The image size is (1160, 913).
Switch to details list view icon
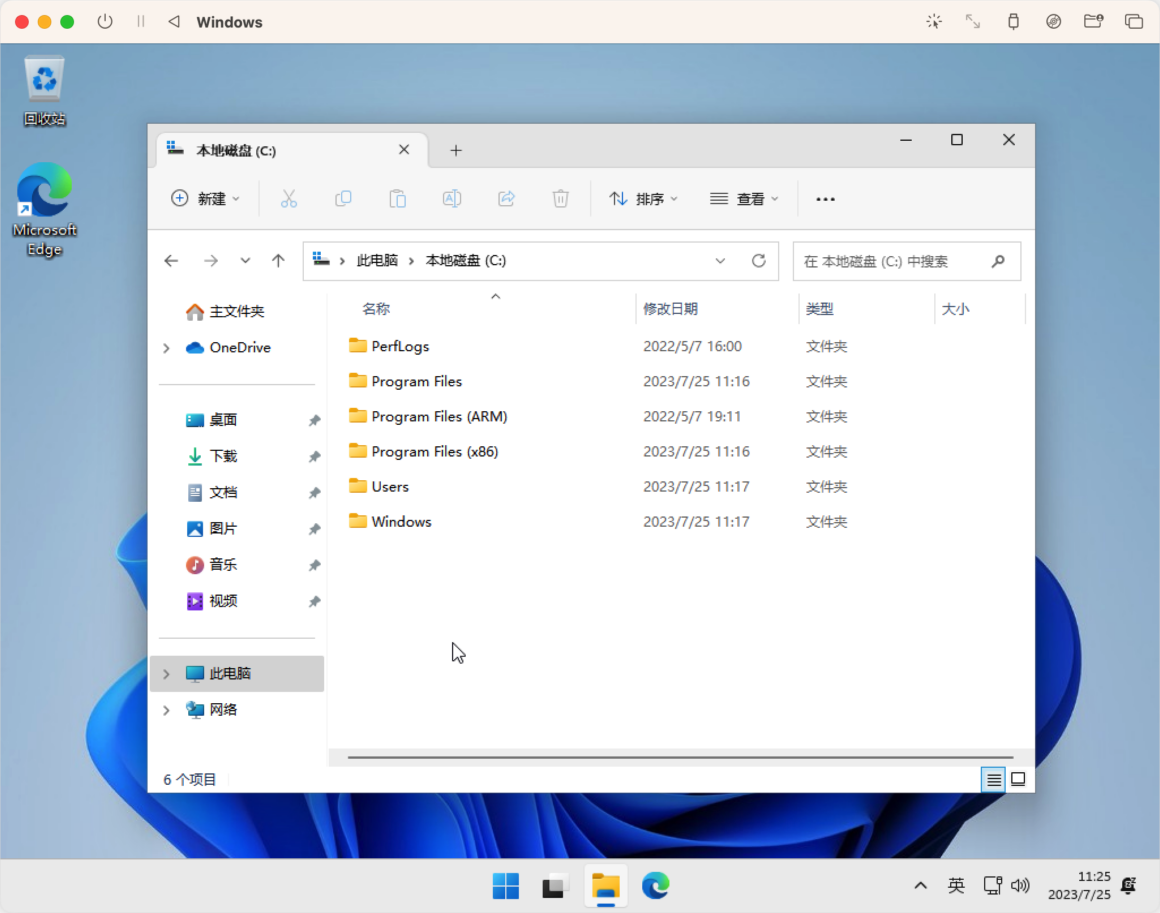(x=994, y=779)
